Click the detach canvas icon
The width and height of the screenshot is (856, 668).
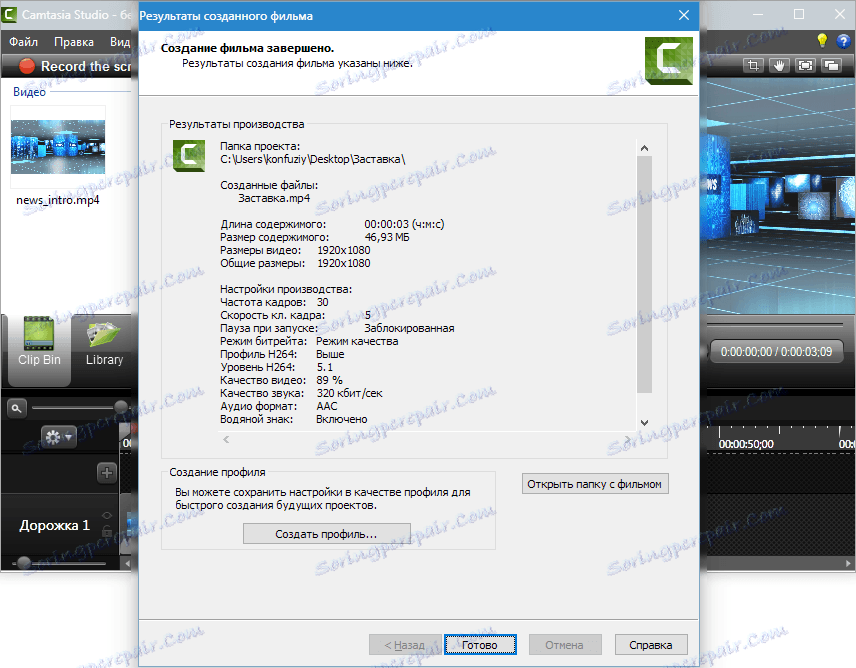[x=830, y=63]
